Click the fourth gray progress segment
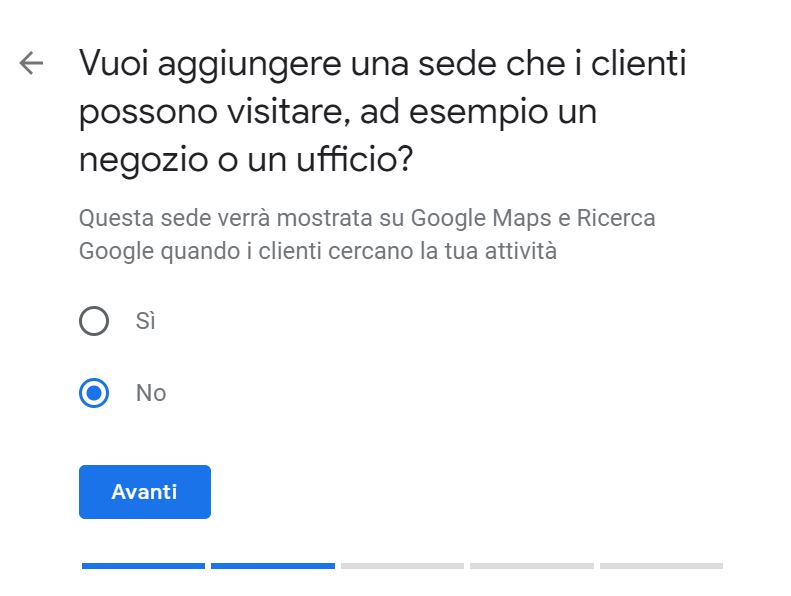The width and height of the screenshot is (791, 596). coord(532,566)
